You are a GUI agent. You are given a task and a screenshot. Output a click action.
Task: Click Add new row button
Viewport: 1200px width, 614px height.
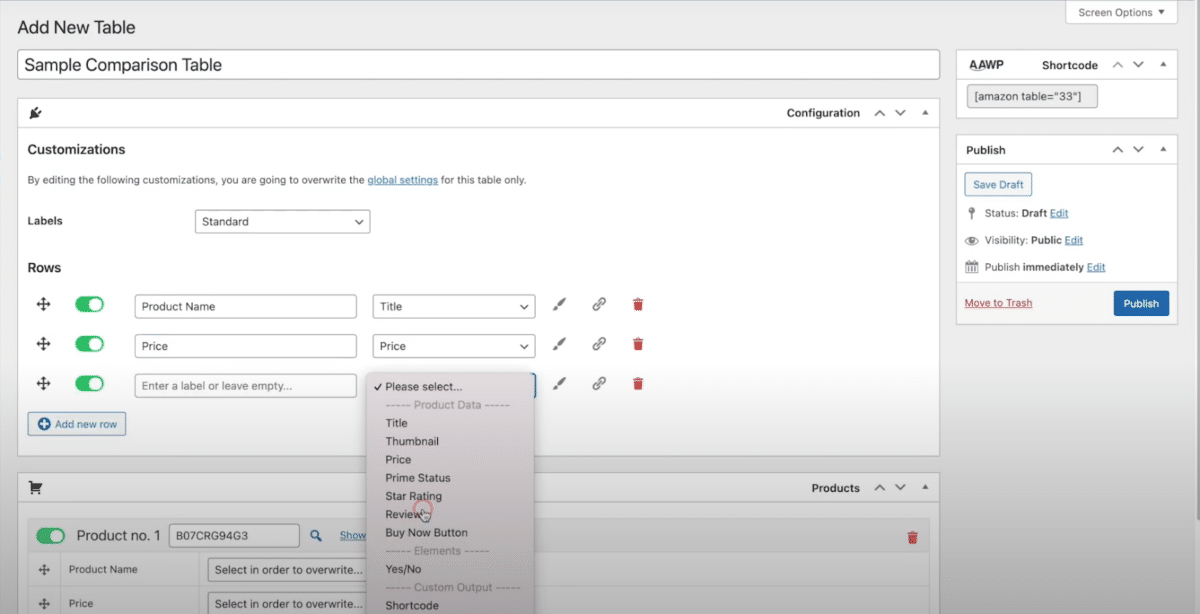tap(77, 424)
